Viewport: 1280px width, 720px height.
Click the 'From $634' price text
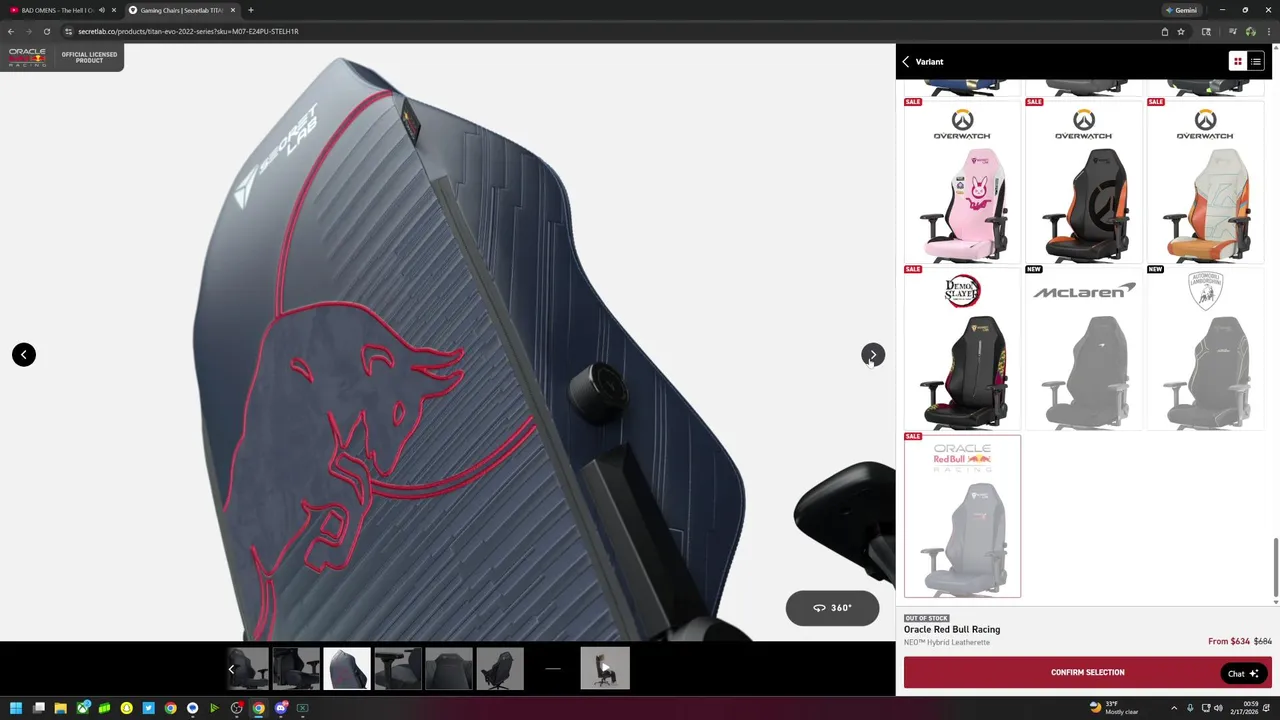[x=1229, y=642]
